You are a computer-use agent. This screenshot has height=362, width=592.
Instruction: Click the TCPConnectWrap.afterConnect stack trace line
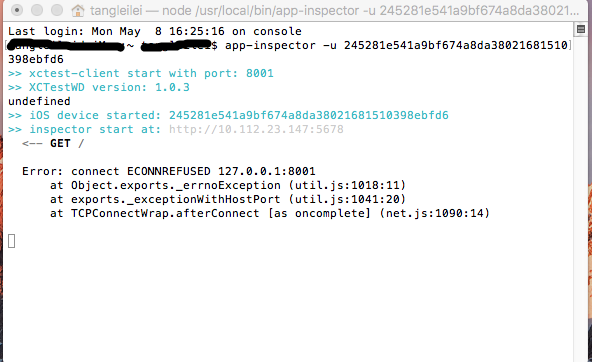tap(270, 213)
